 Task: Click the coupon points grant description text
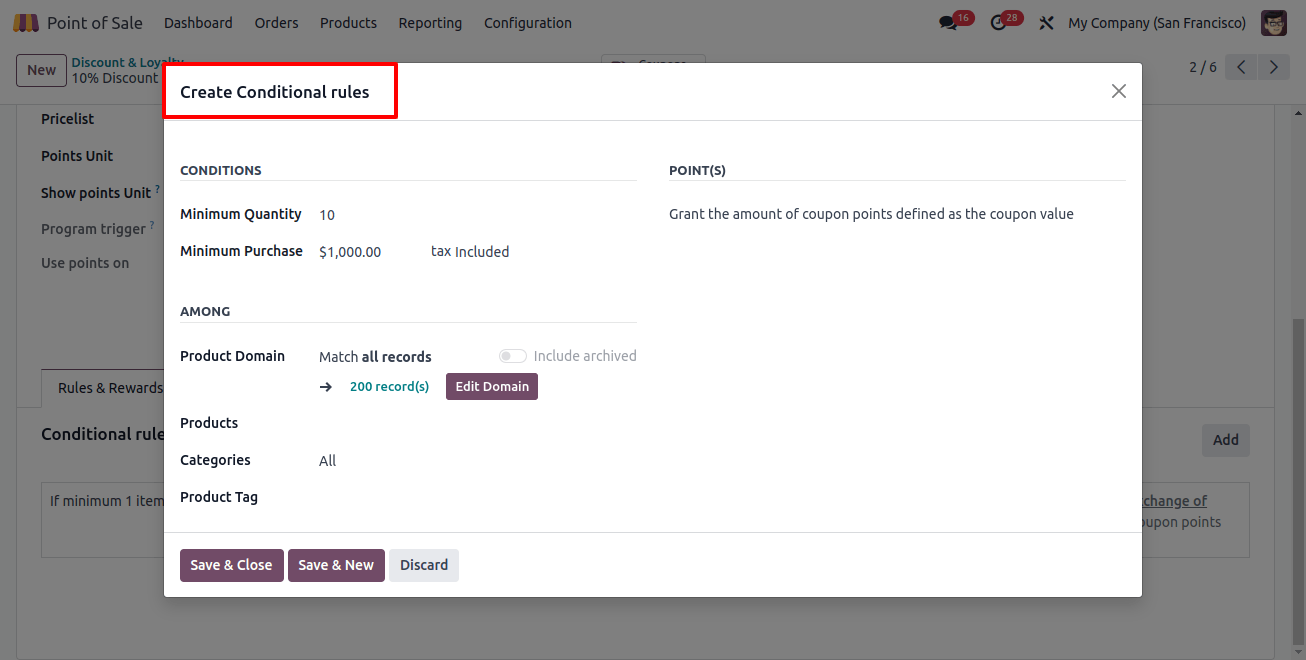871,214
